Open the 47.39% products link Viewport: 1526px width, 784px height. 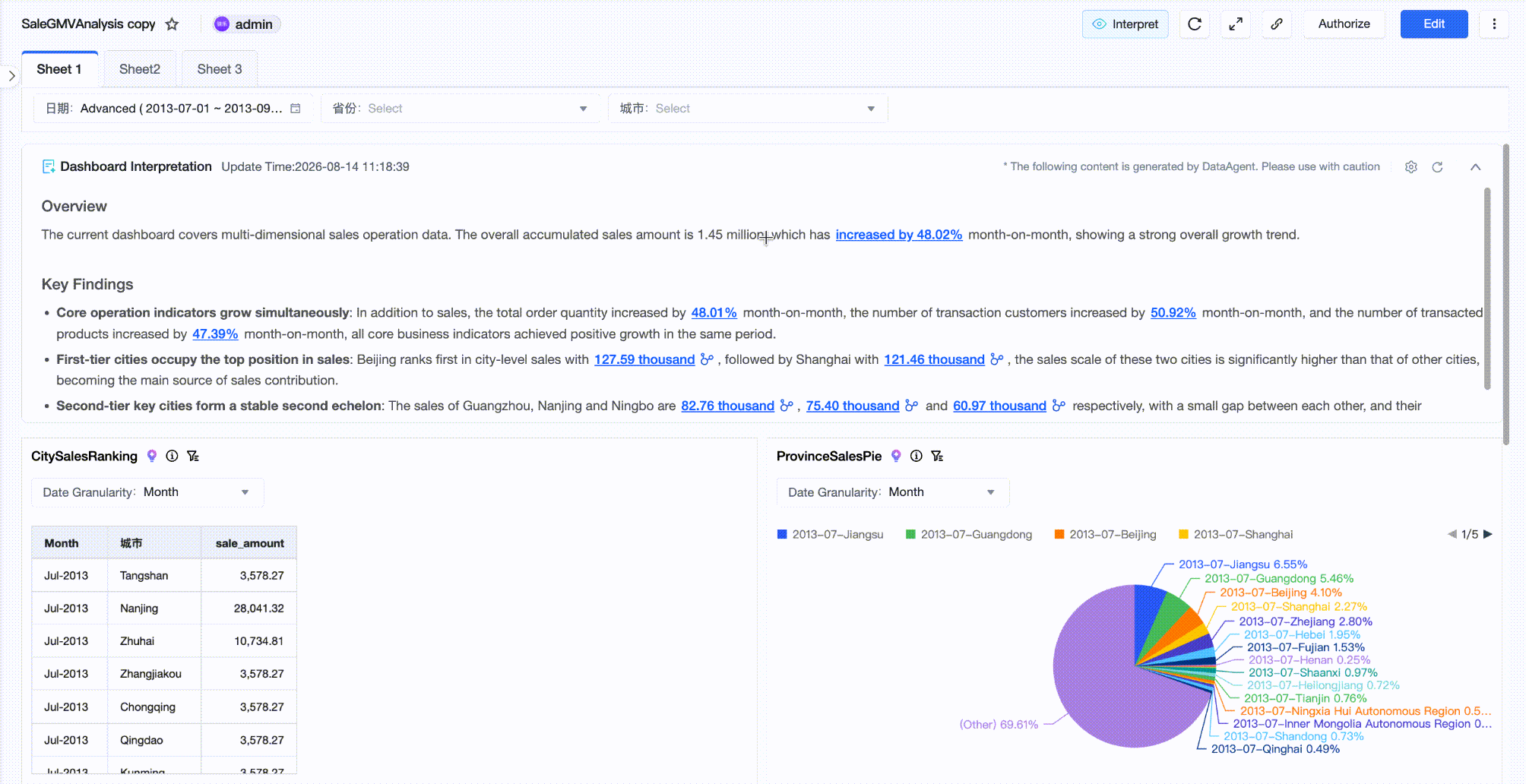tap(215, 334)
